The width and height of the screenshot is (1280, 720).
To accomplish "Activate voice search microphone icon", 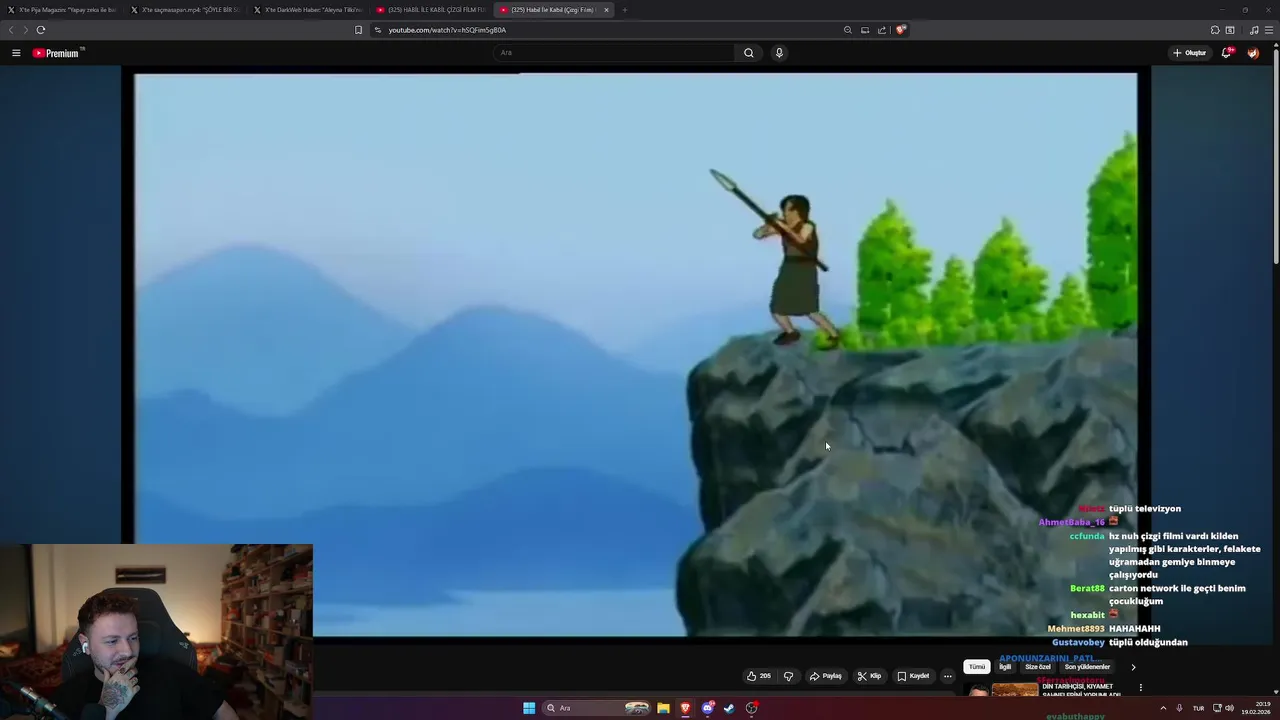I will click(779, 53).
